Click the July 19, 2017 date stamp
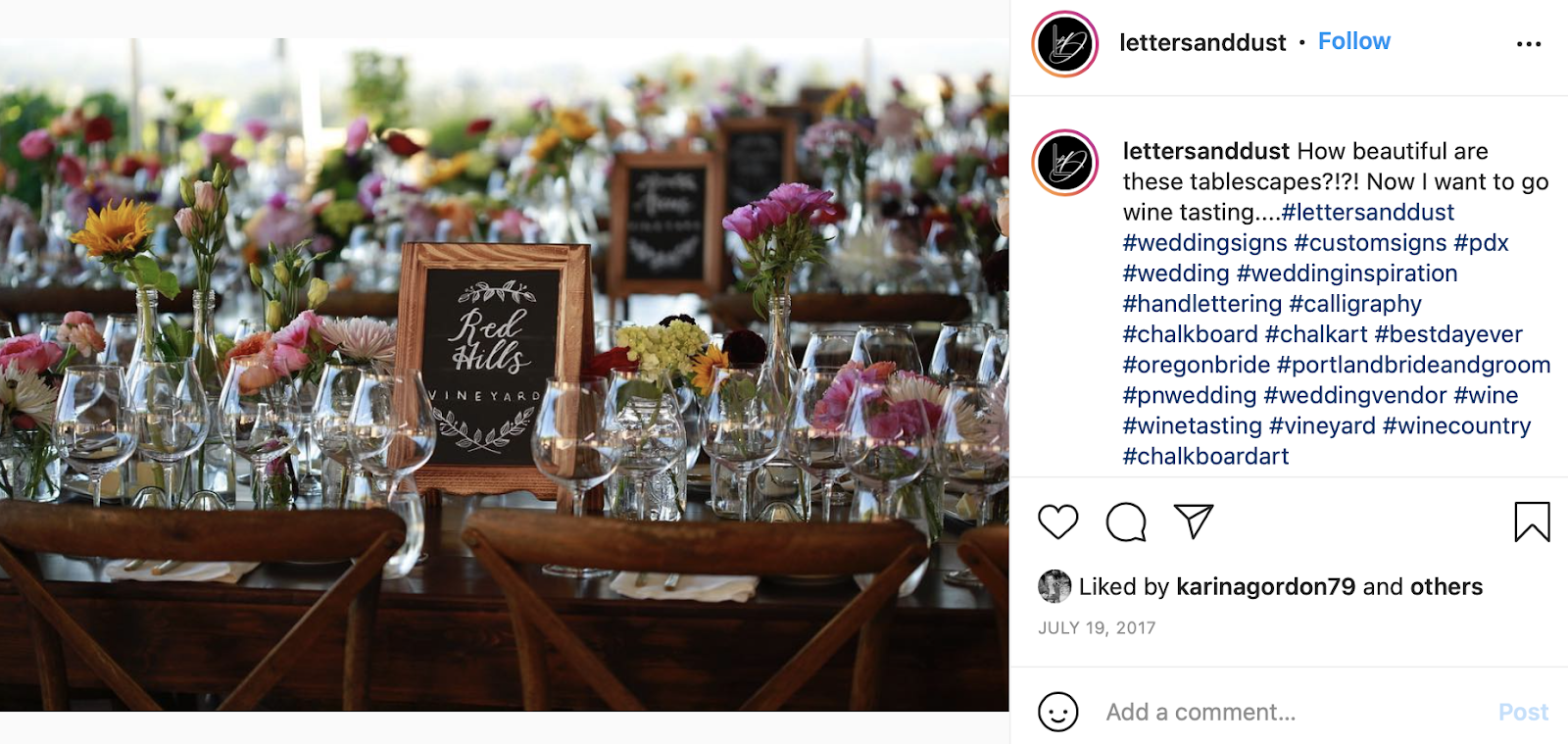Image resolution: width=1568 pixels, height=744 pixels. click(x=1097, y=627)
